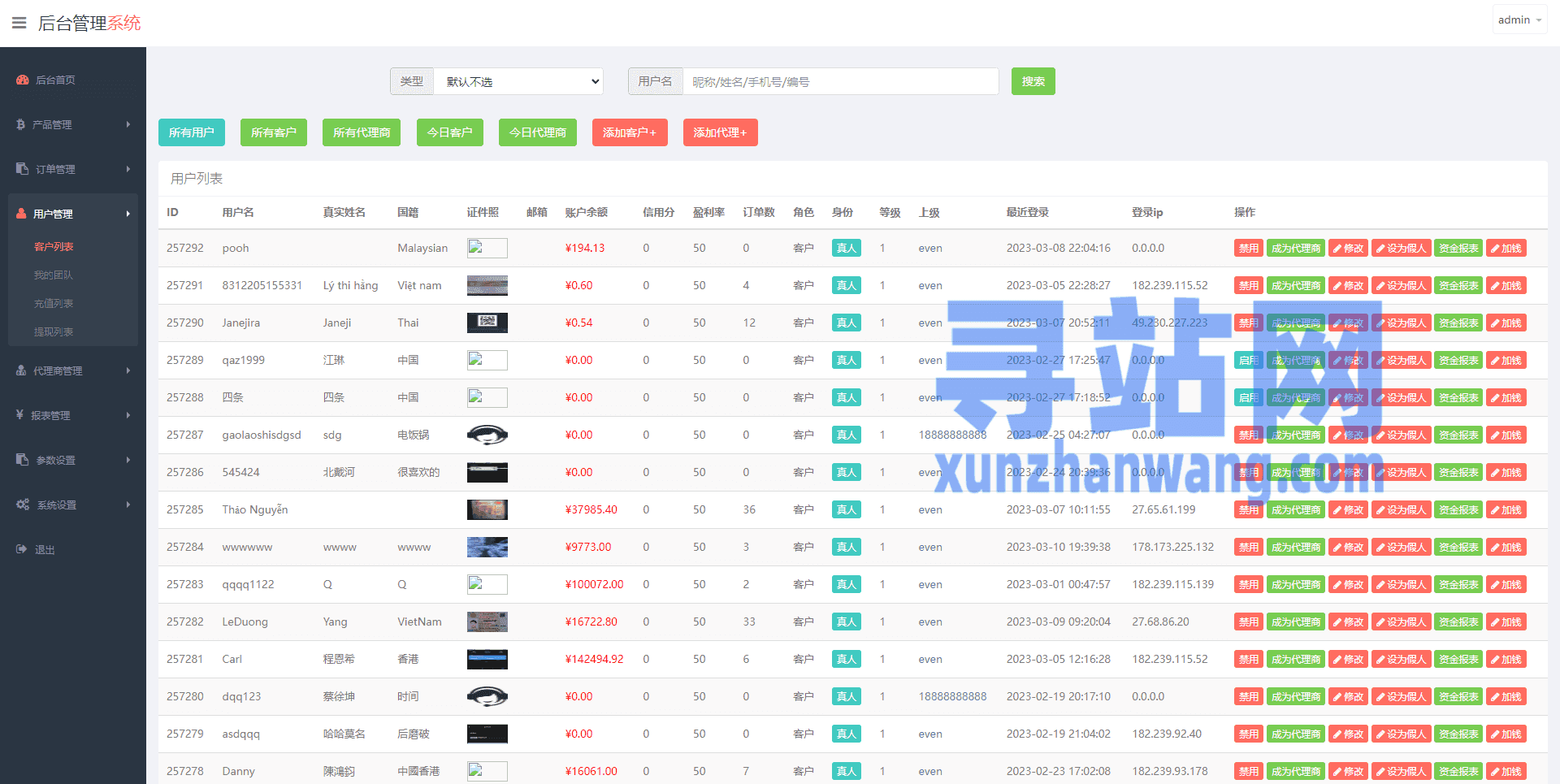Open the admin account dropdown
This screenshot has width=1560, height=784.
(1519, 20)
